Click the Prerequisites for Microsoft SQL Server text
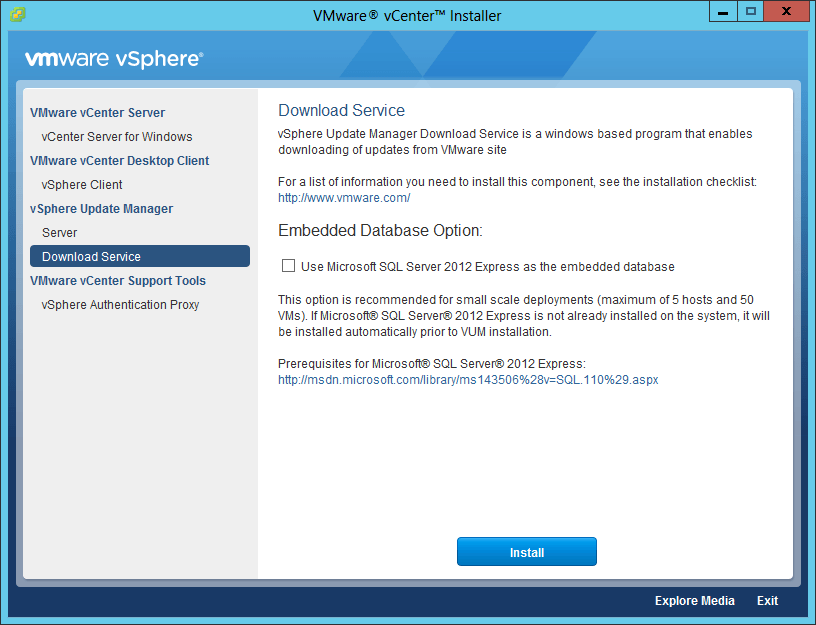Viewport: 816px width, 625px height. (432, 364)
